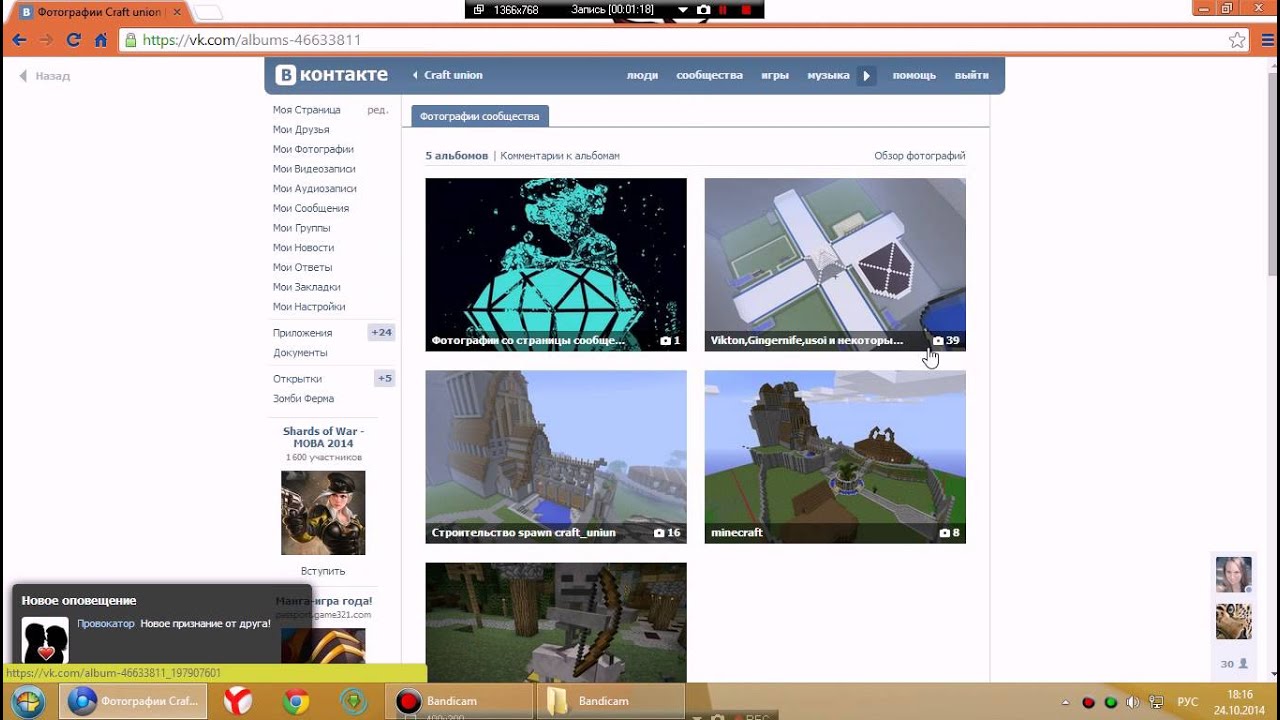Select the Фотографии сообщества tab
The height and width of the screenshot is (720, 1280).
pyautogui.click(x=480, y=116)
